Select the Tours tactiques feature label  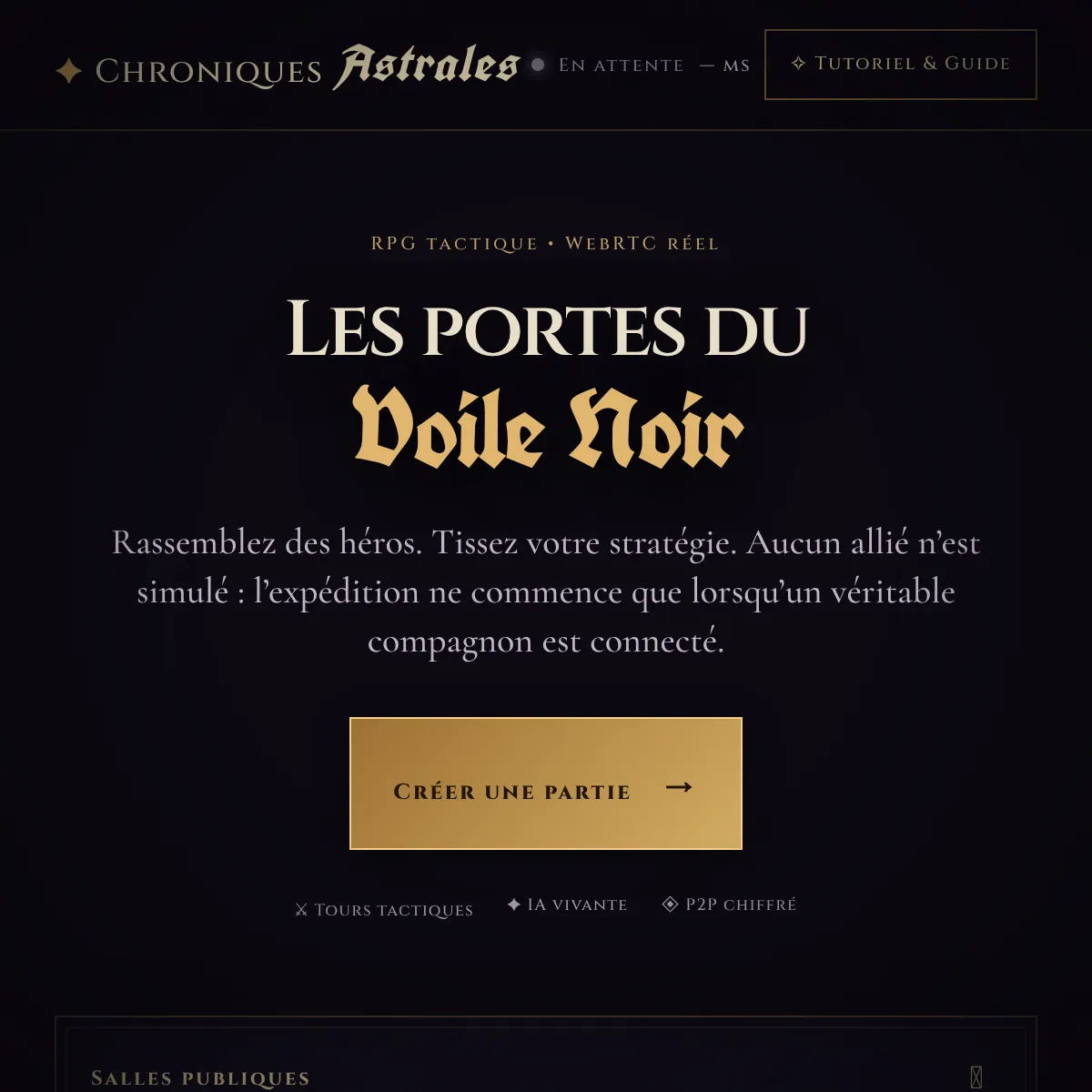point(393,910)
